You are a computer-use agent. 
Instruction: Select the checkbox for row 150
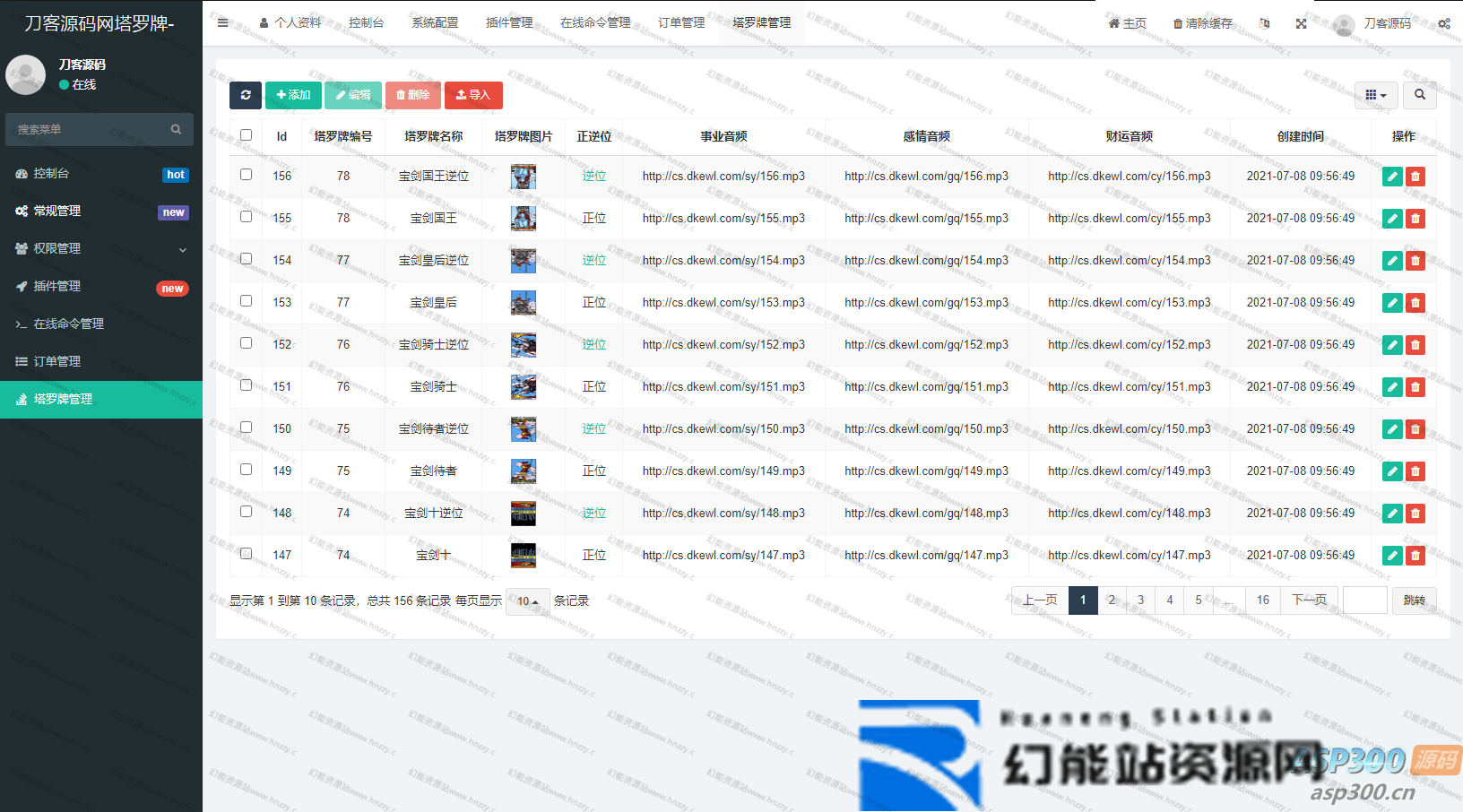click(246, 428)
